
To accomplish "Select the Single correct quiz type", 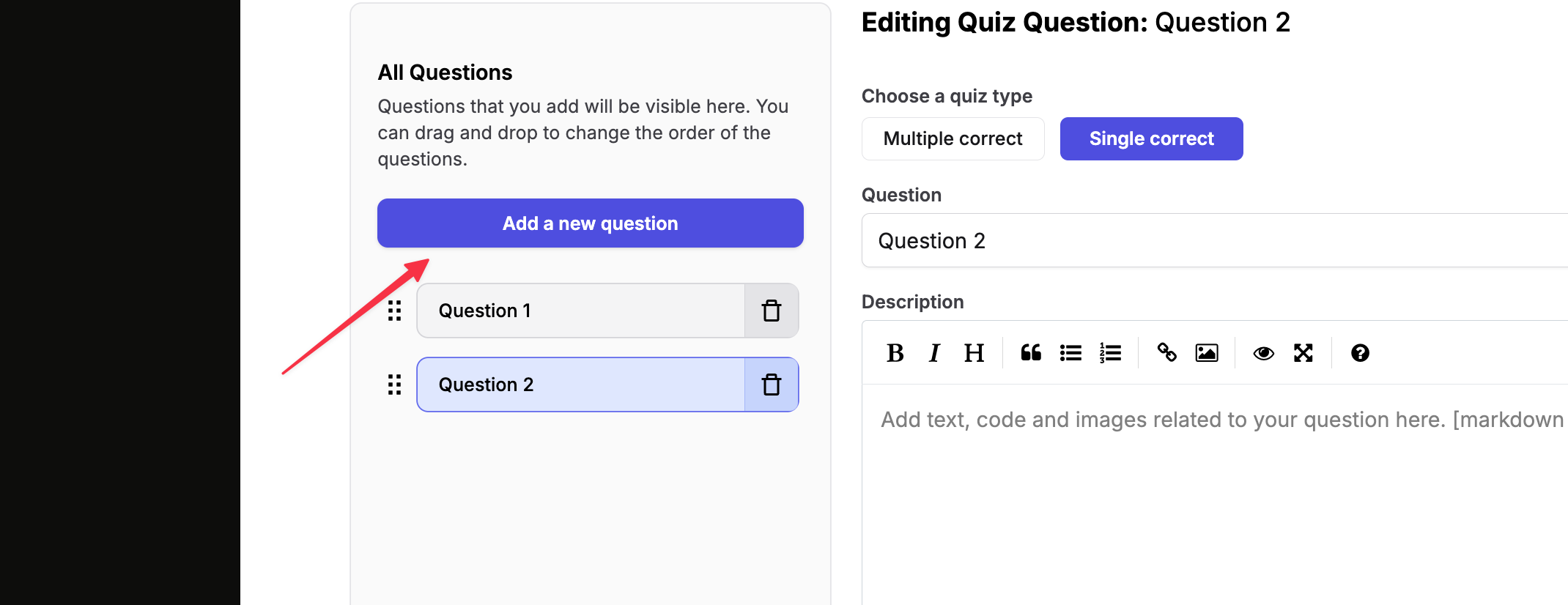I will pos(1151,138).
